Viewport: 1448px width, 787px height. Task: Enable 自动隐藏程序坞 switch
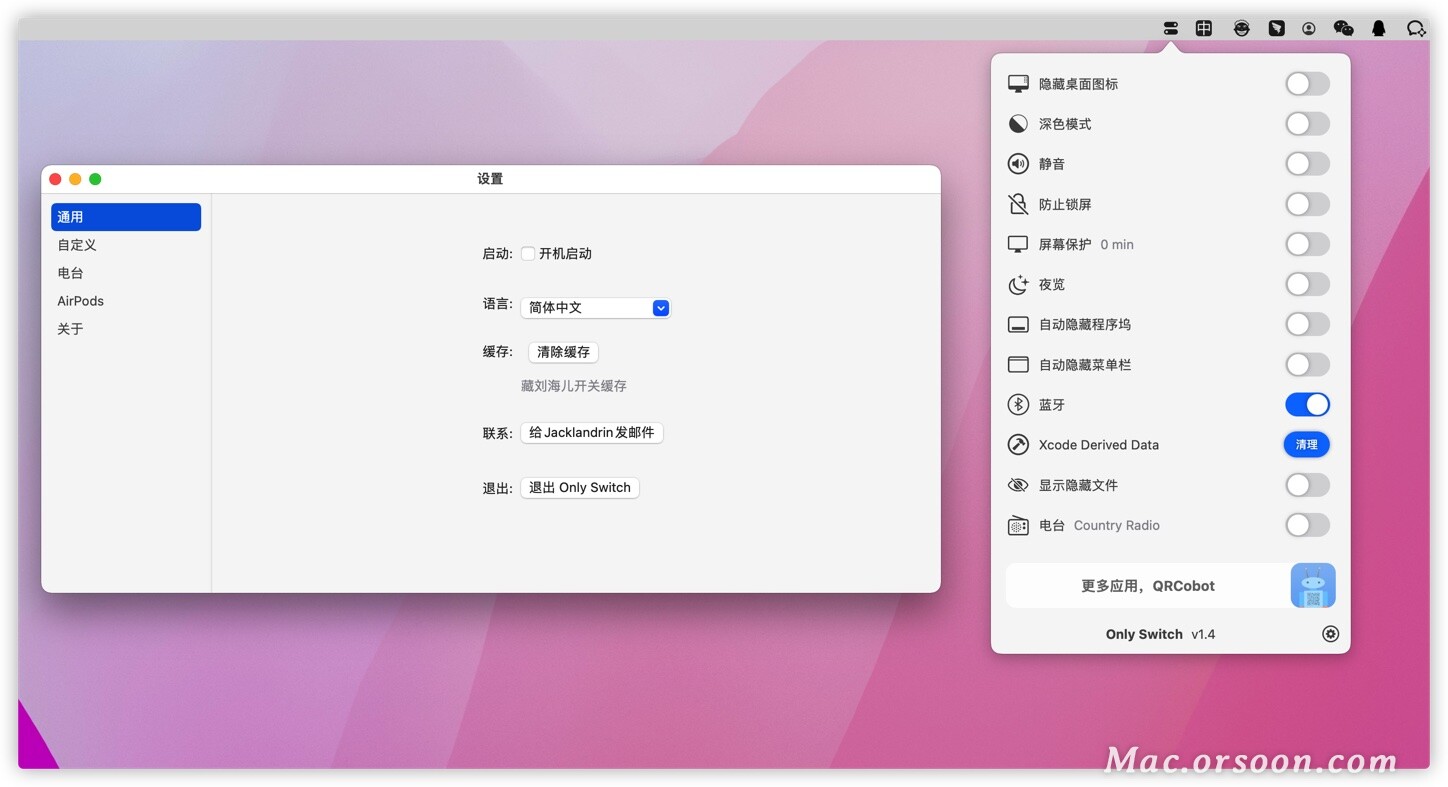(1307, 324)
